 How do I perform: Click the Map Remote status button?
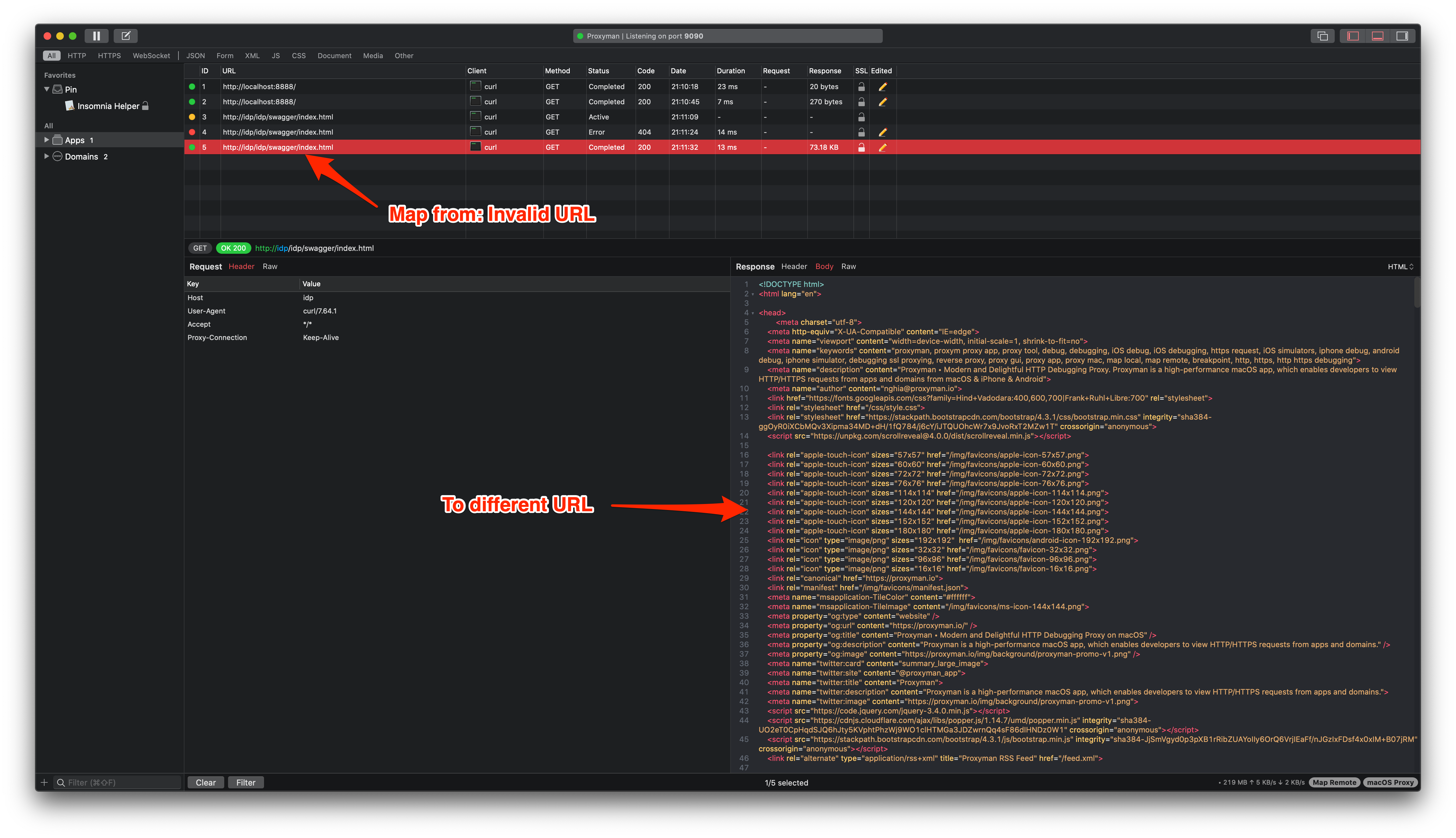1334,782
